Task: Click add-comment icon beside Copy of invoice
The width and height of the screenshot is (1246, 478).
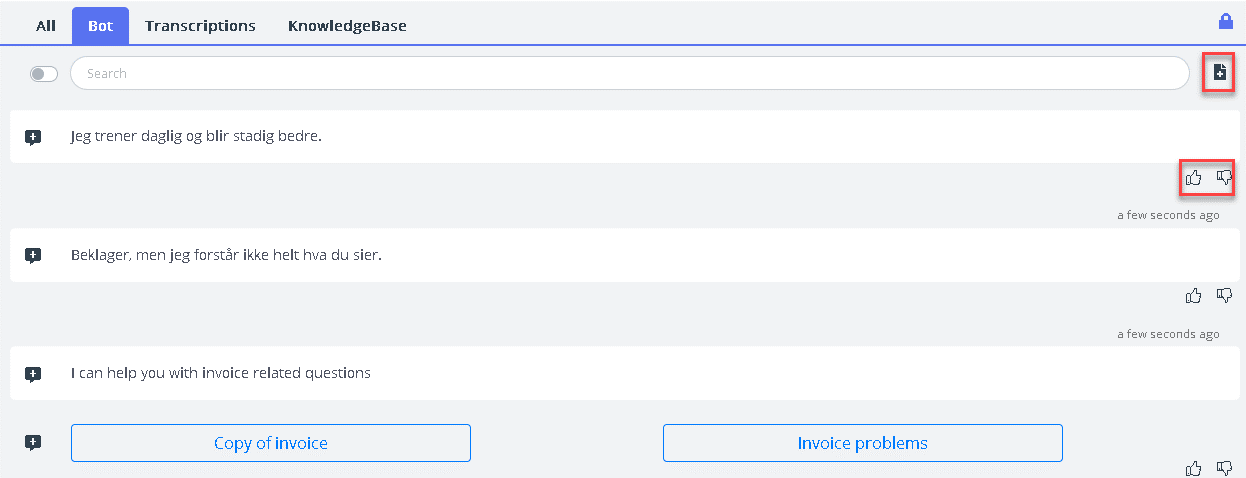Action: pos(33,442)
